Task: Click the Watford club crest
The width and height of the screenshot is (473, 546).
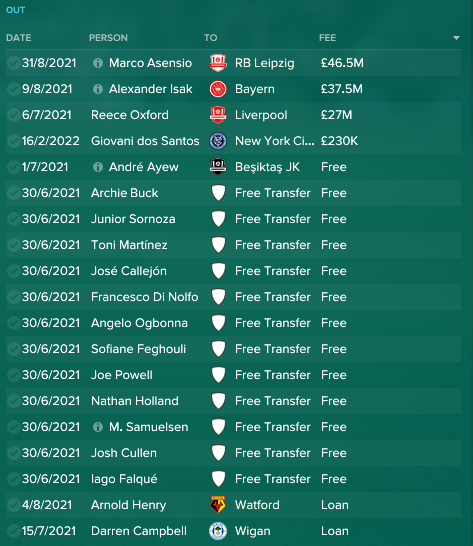Action: tap(218, 505)
